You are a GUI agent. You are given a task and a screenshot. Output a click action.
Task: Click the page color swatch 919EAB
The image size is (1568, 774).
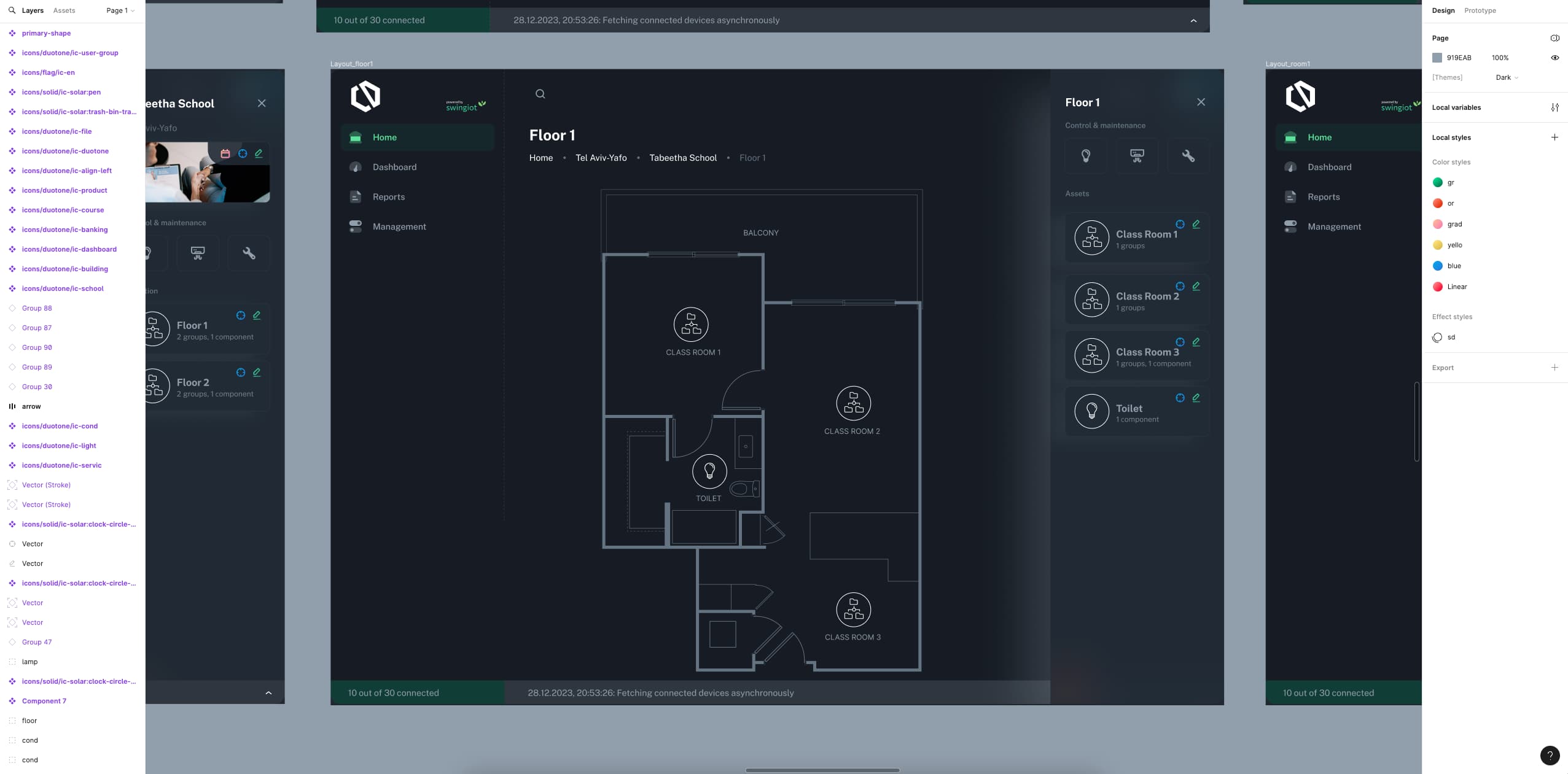click(1437, 58)
